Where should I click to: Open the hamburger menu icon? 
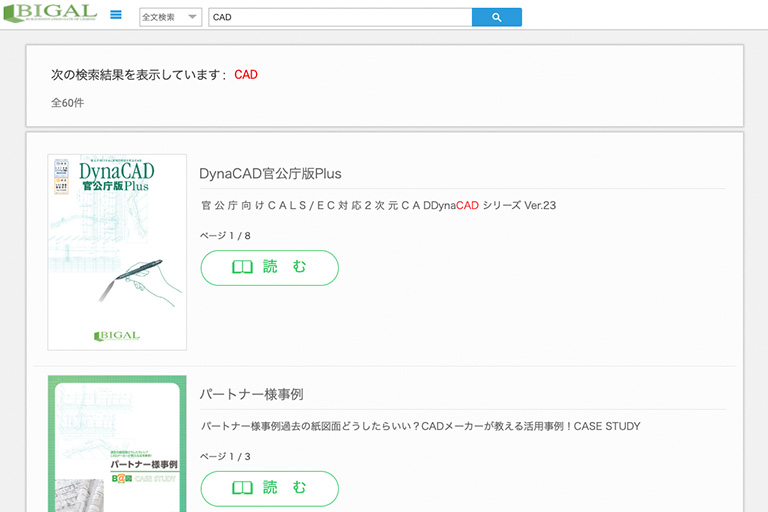116,15
